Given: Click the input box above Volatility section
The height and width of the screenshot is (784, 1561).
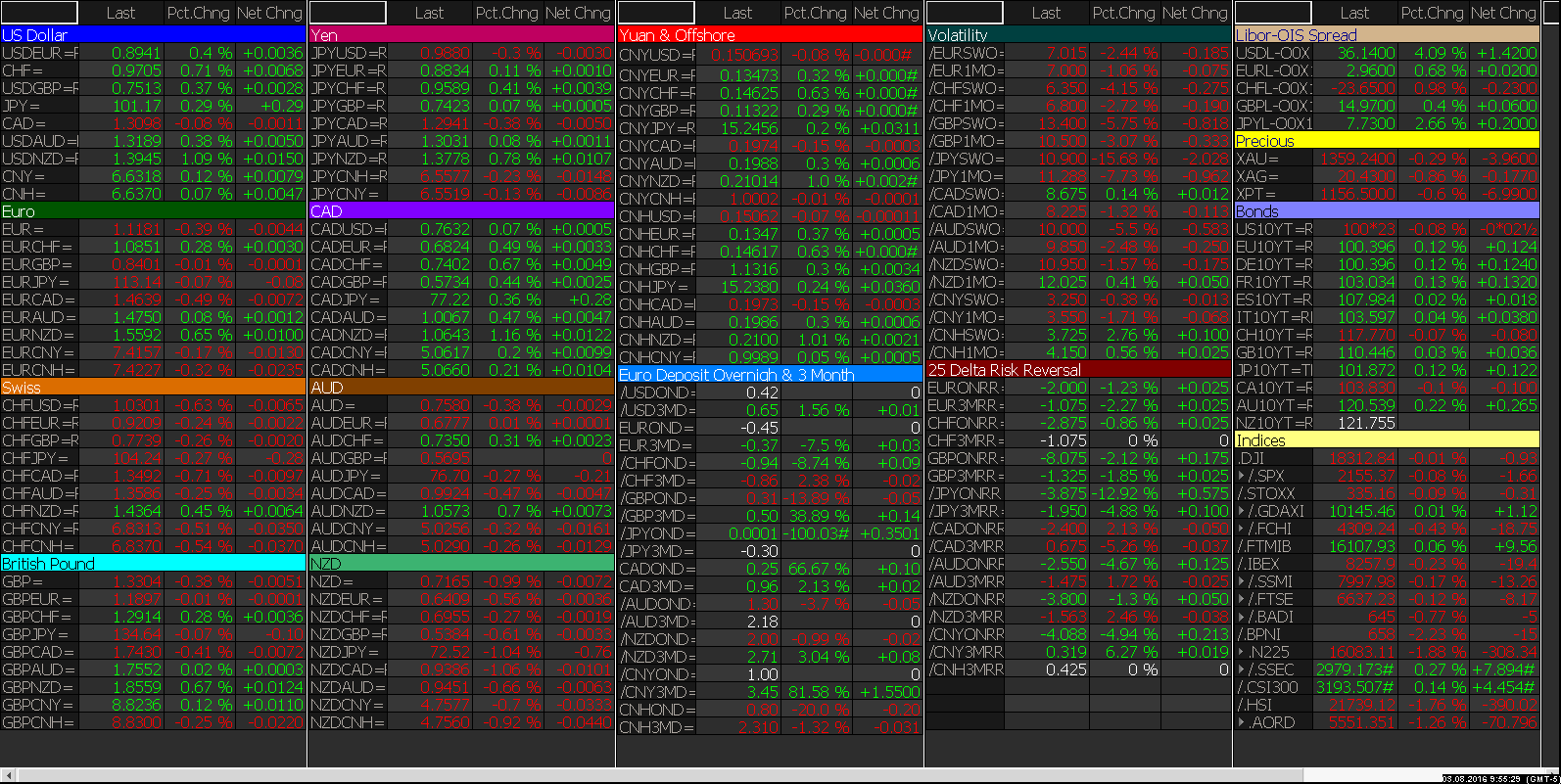Looking at the screenshot, I should click(965, 13).
